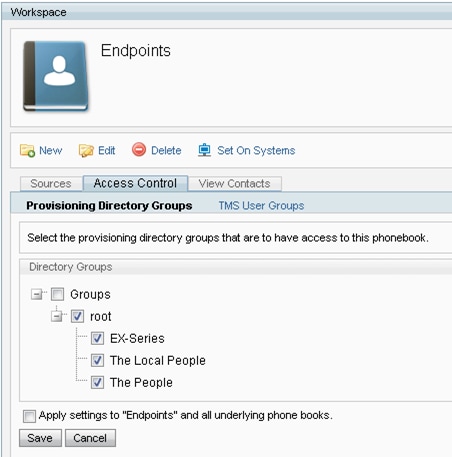Switch to the View Contacts tab
The image size is (452, 457).
pyautogui.click(x=235, y=184)
